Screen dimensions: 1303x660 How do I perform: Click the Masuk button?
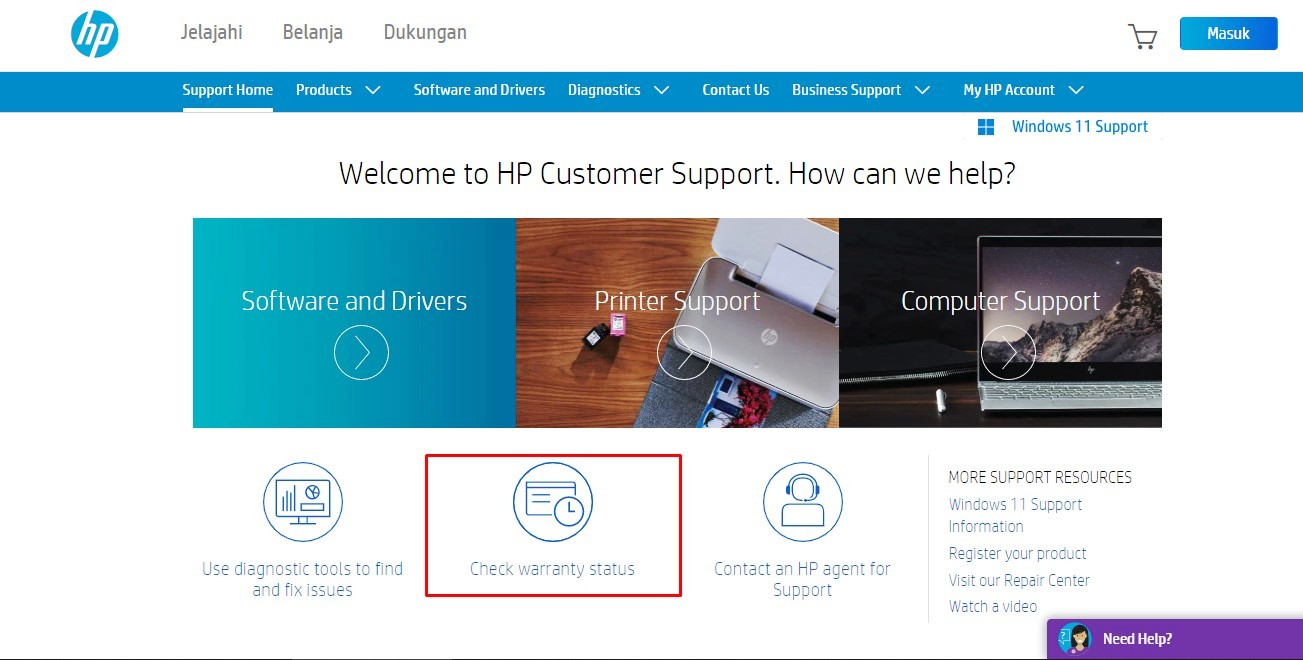pyautogui.click(x=1228, y=33)
